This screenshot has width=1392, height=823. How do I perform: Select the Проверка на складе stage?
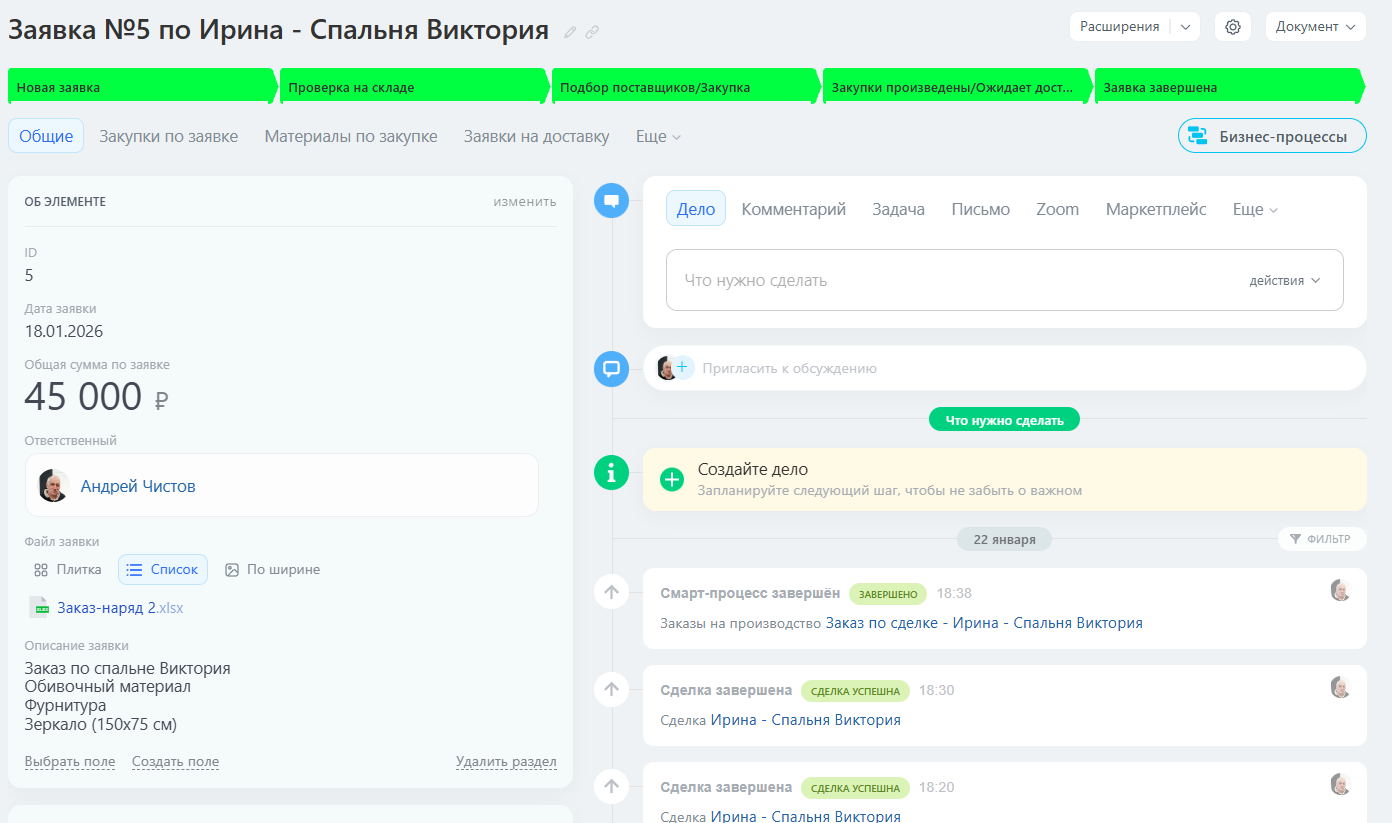(414, 87)
